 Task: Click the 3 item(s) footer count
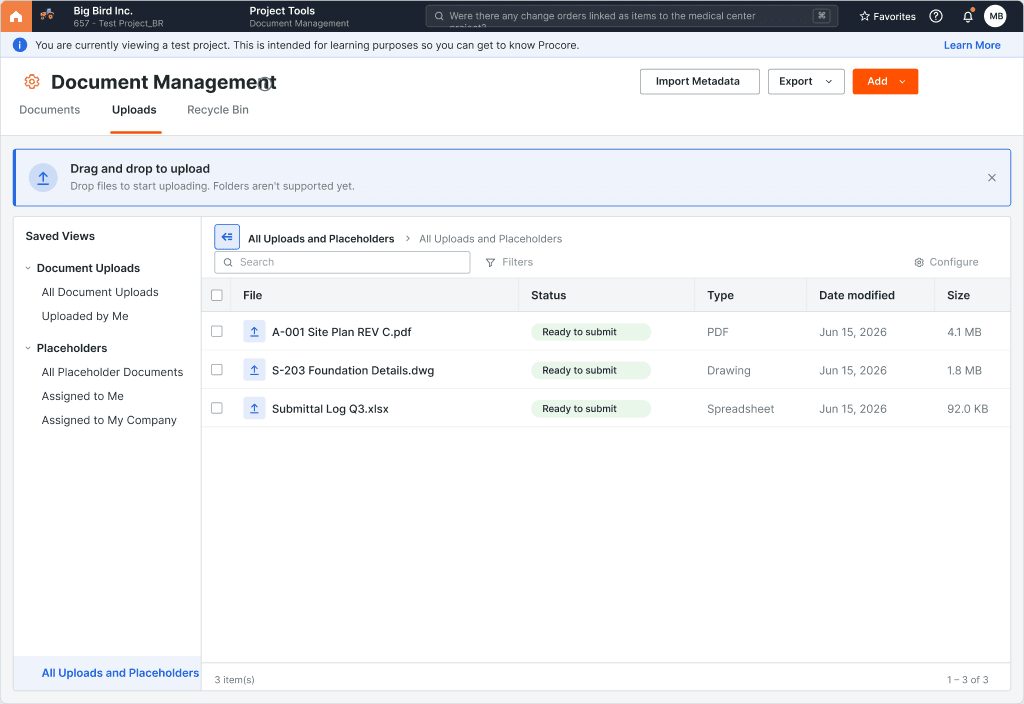pyautogui.click(x=234, y=680)
